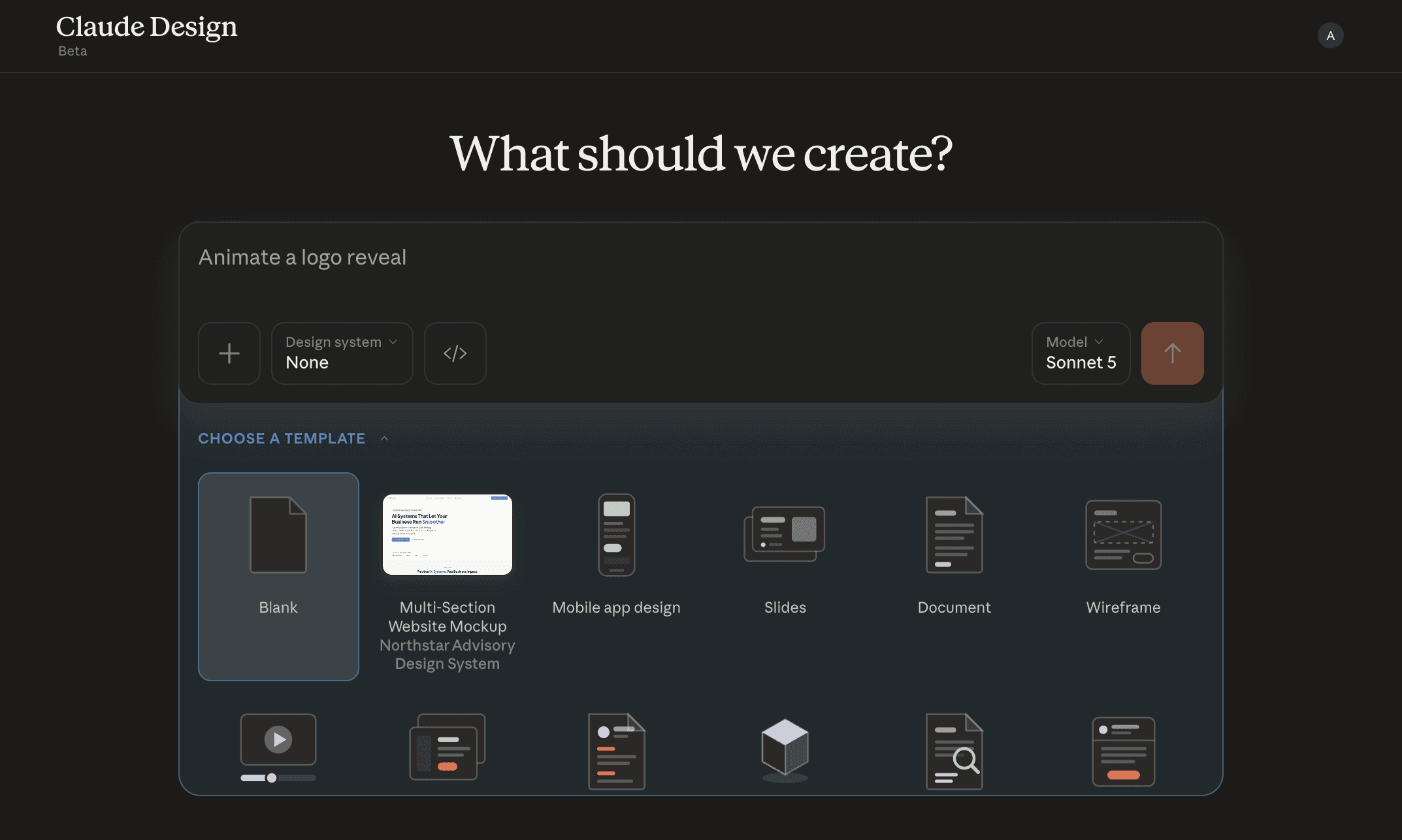Click the Claude Design logo
This screenshot has width=1402, height=840.
click(146, 27)
